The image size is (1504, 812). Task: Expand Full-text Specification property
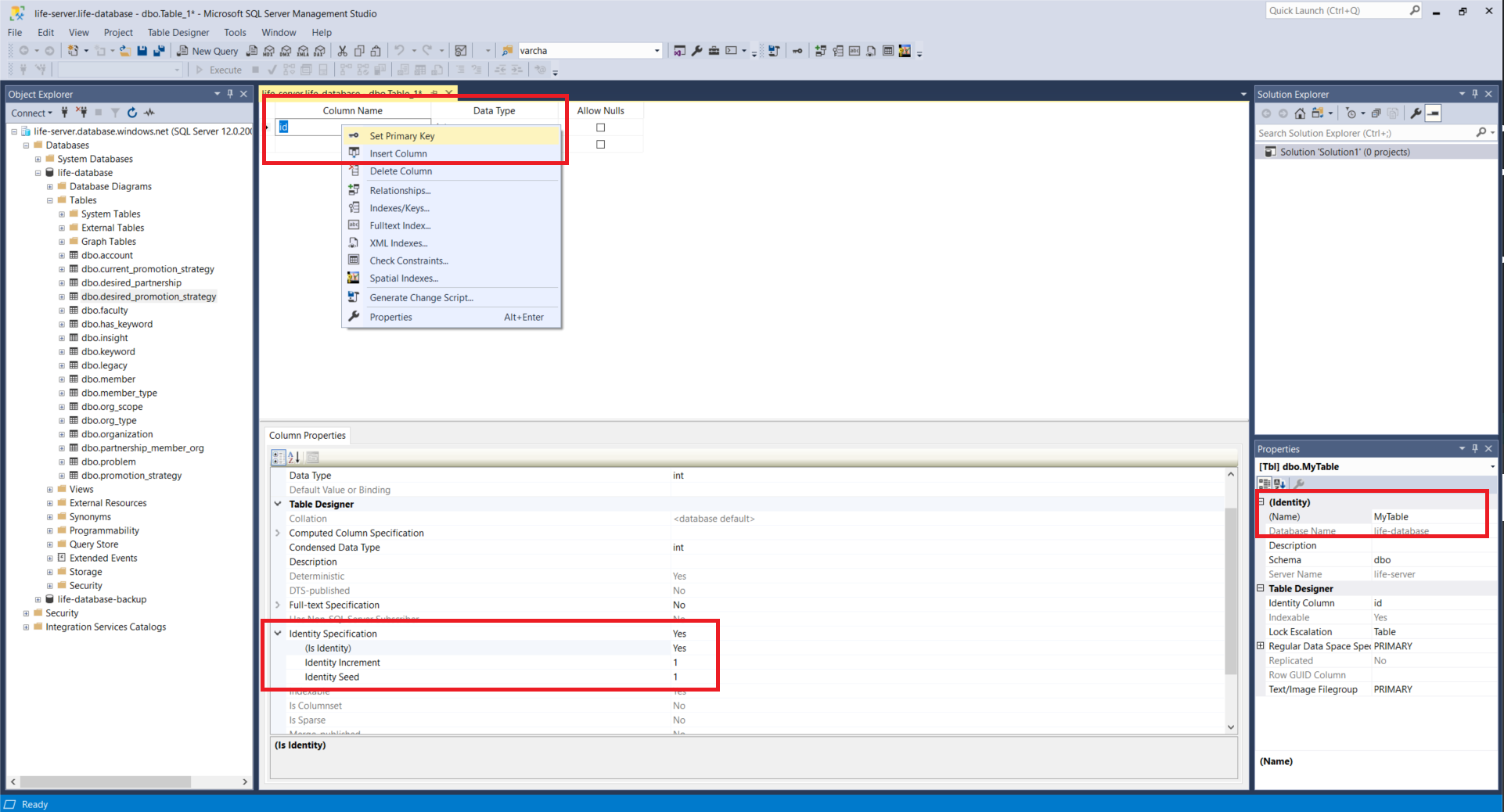(x=278, y=605)
